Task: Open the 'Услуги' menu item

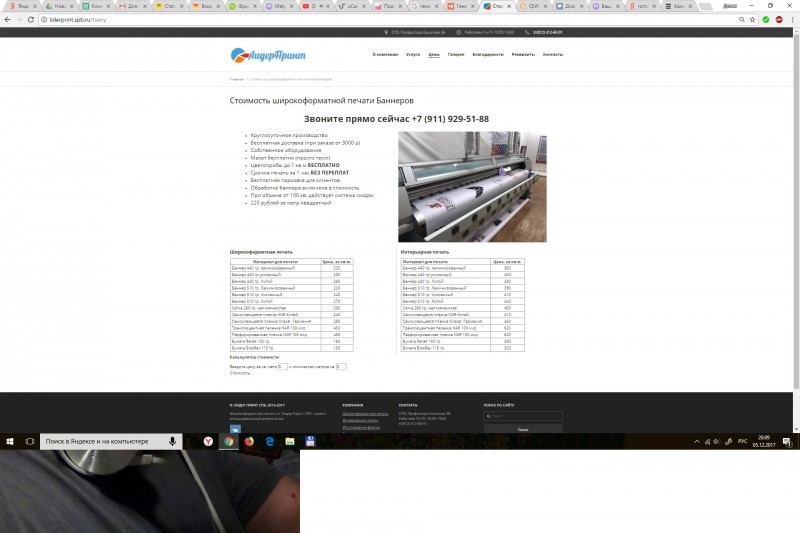Action: coord(413,54)
